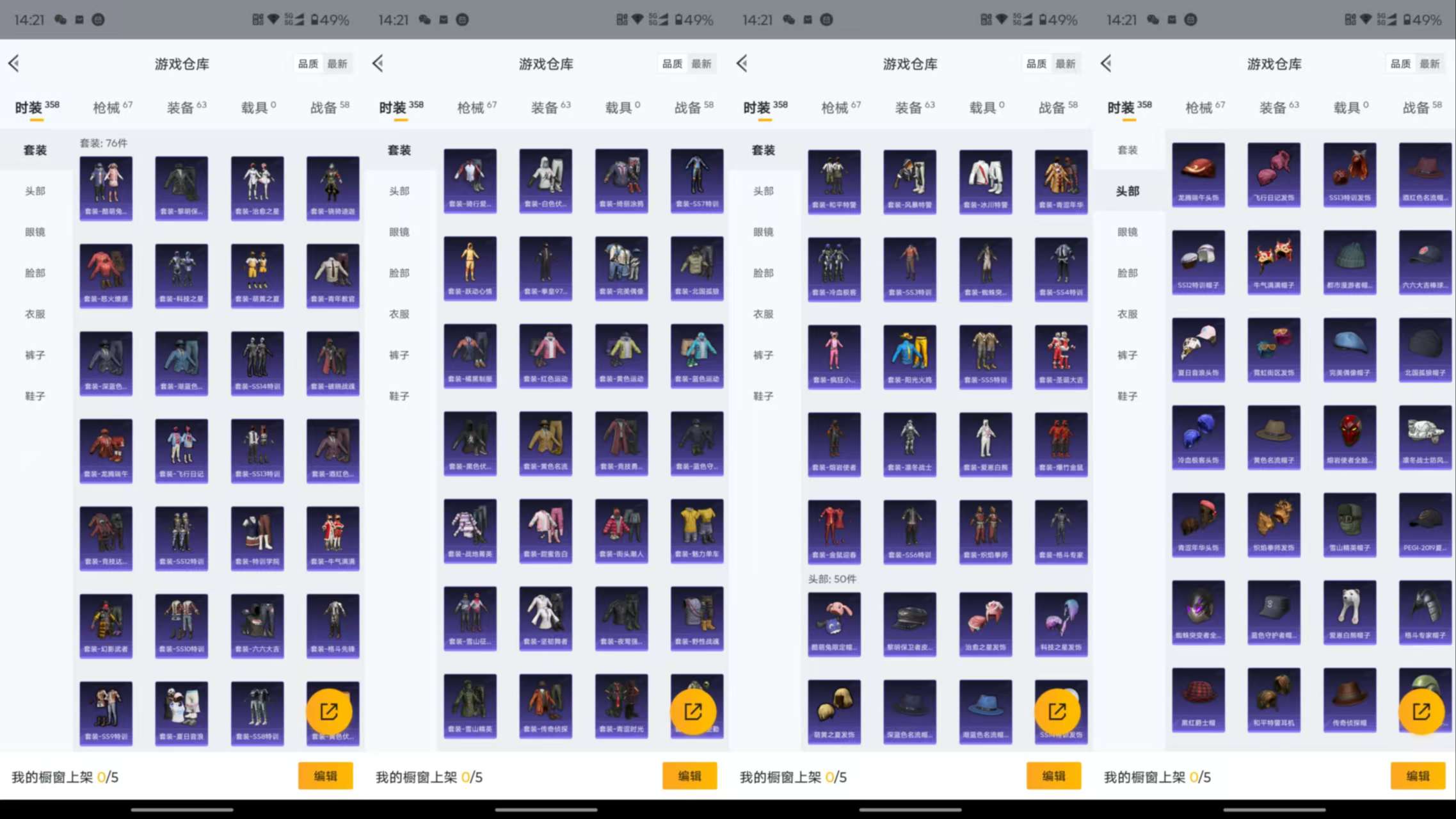
Task: Open 枪械 tab on 套装: 76件 screen
Action: pyautogui.click(x=112, y=107)
